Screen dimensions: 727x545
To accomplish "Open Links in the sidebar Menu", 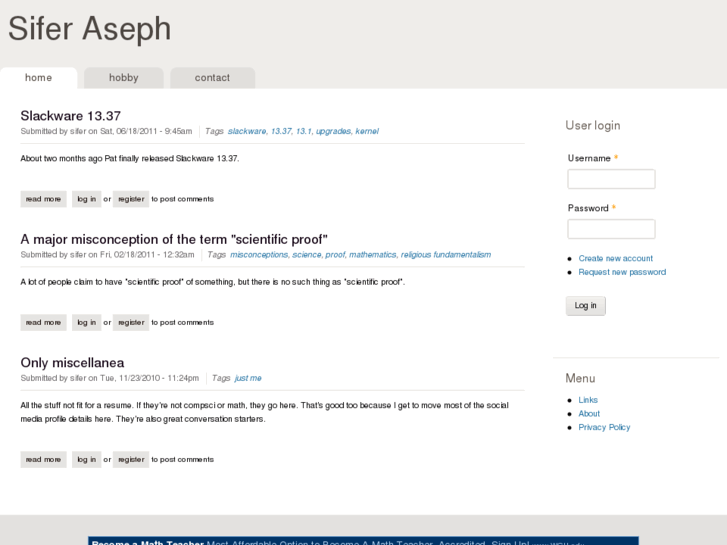I will tap(588, 400).
